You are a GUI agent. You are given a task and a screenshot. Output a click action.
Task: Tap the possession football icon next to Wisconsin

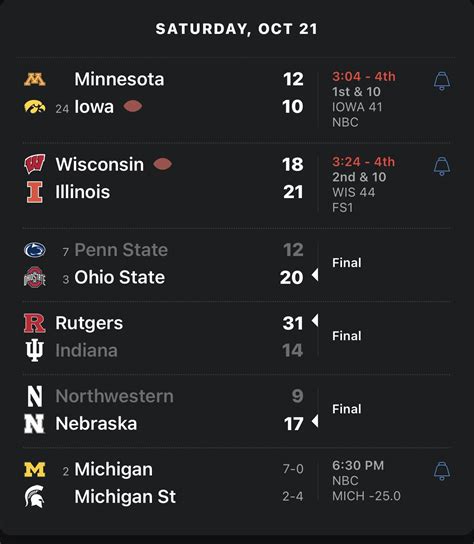point(162,164)
